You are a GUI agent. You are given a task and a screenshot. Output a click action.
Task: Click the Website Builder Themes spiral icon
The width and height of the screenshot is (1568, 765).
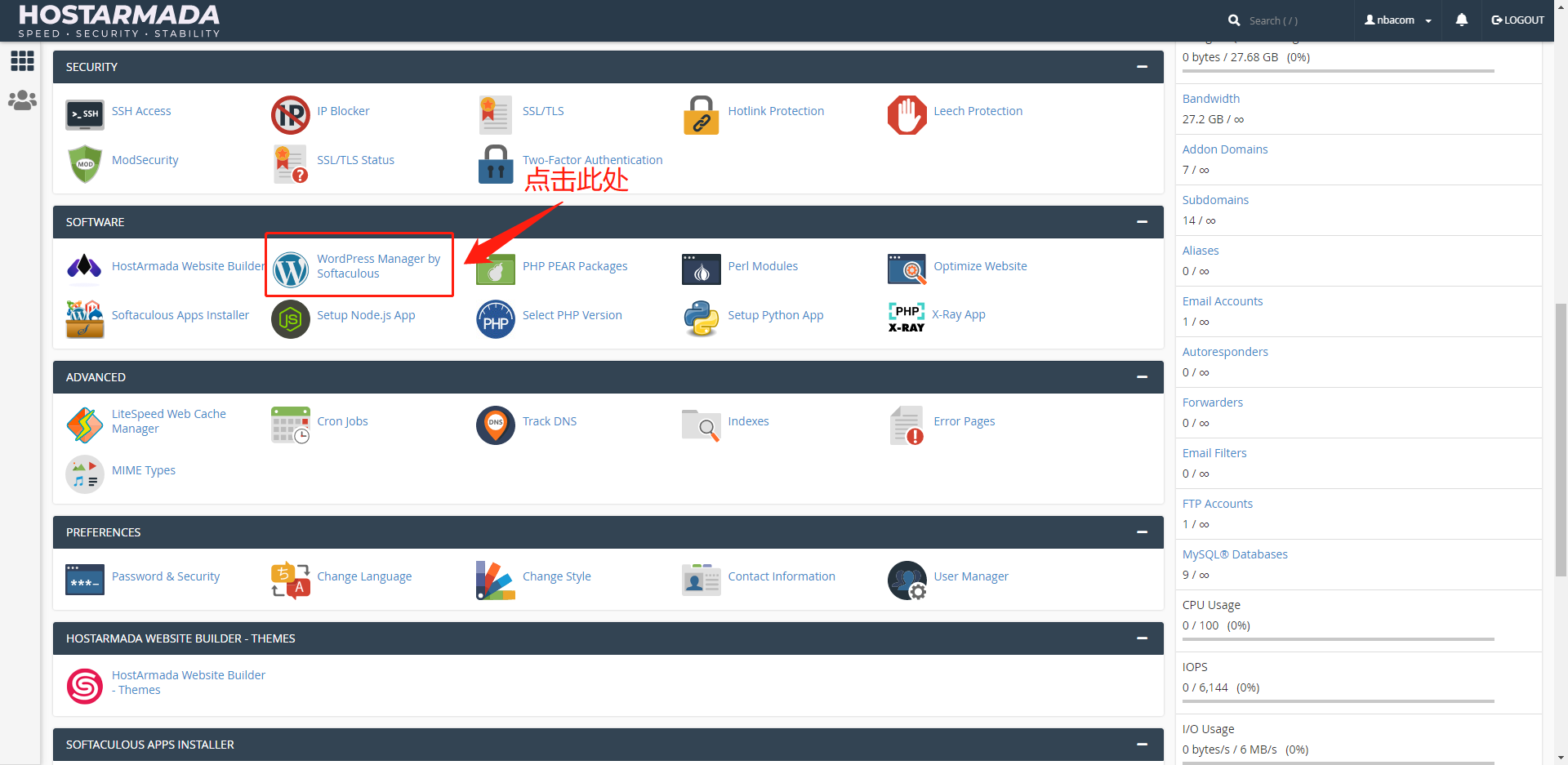pos(85,686)
